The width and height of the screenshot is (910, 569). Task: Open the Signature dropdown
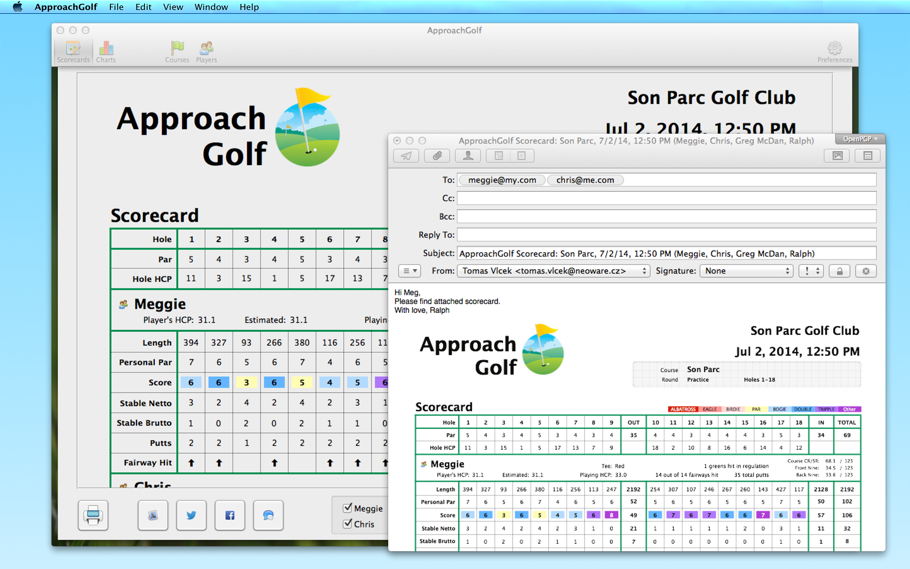tap(746, 271)
